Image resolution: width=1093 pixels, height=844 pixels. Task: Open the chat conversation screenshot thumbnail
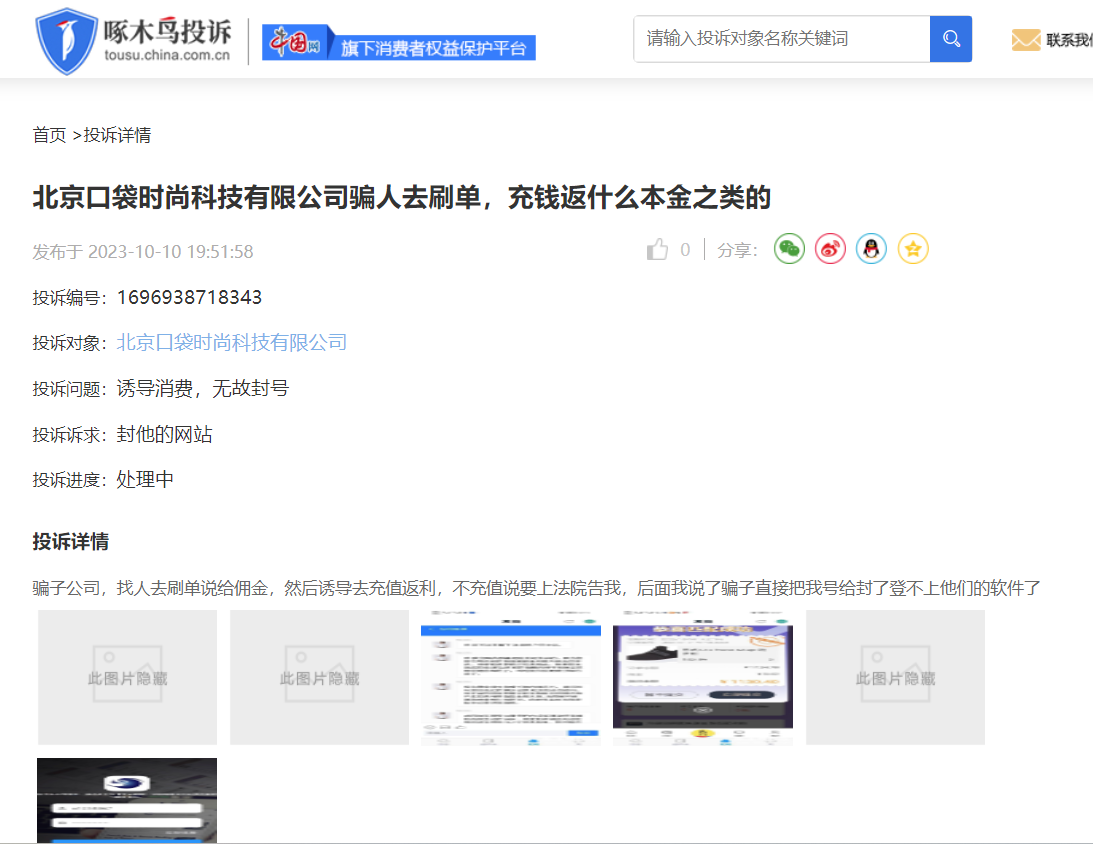tap(511, 677)
